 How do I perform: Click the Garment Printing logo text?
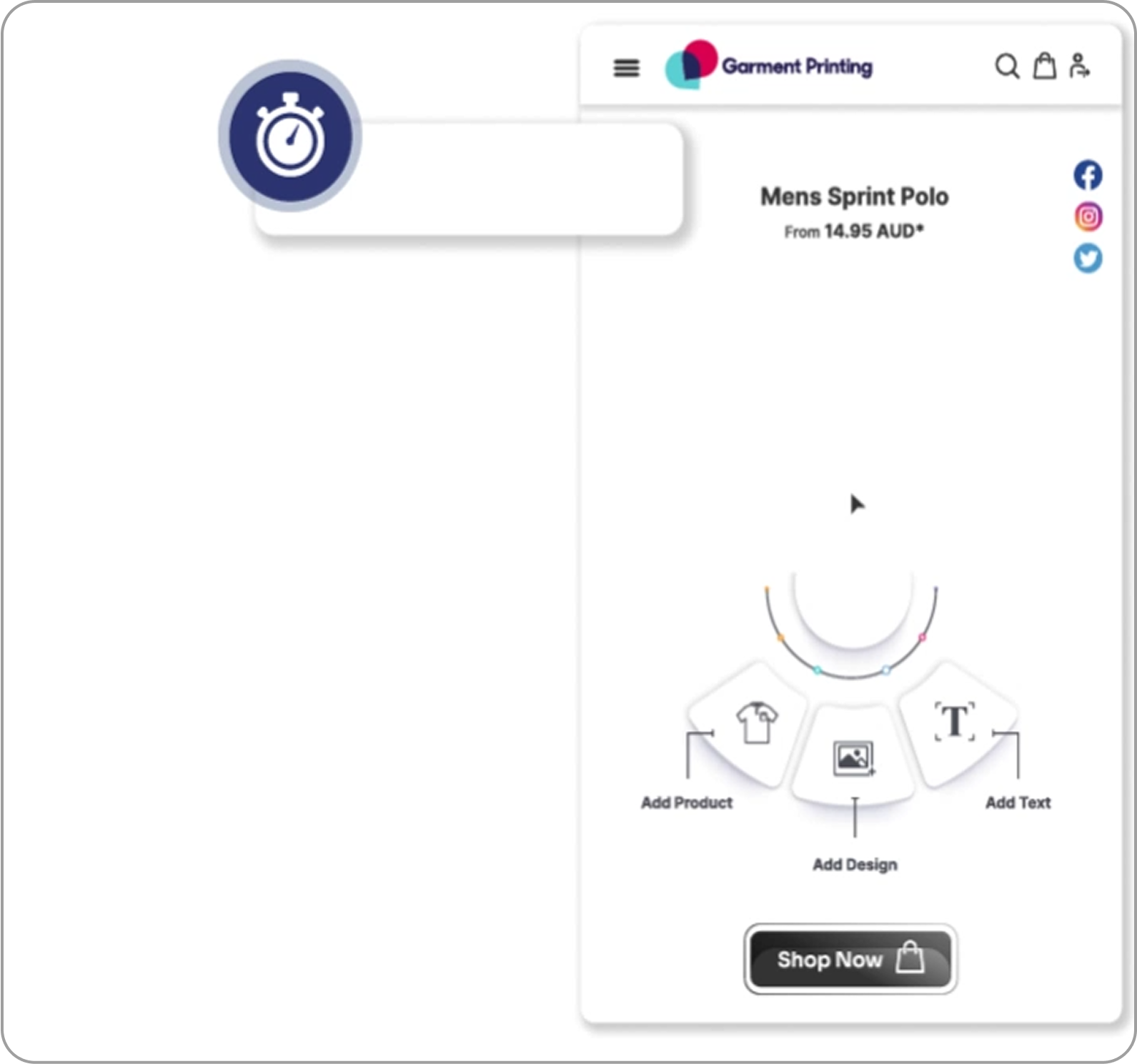tap(797, 66)
